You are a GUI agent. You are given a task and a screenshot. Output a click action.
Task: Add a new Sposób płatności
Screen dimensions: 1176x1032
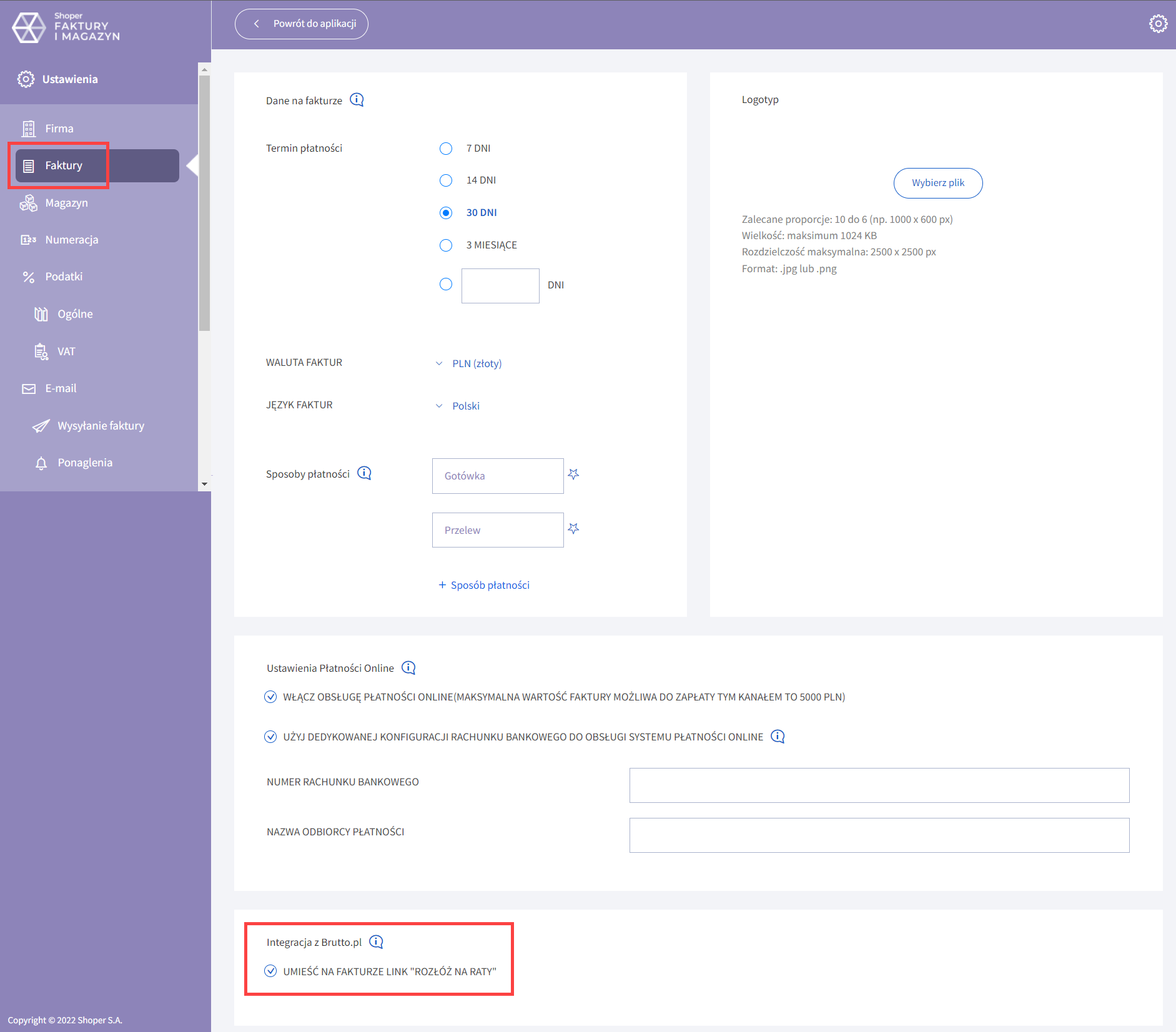[x=484, y=585]
